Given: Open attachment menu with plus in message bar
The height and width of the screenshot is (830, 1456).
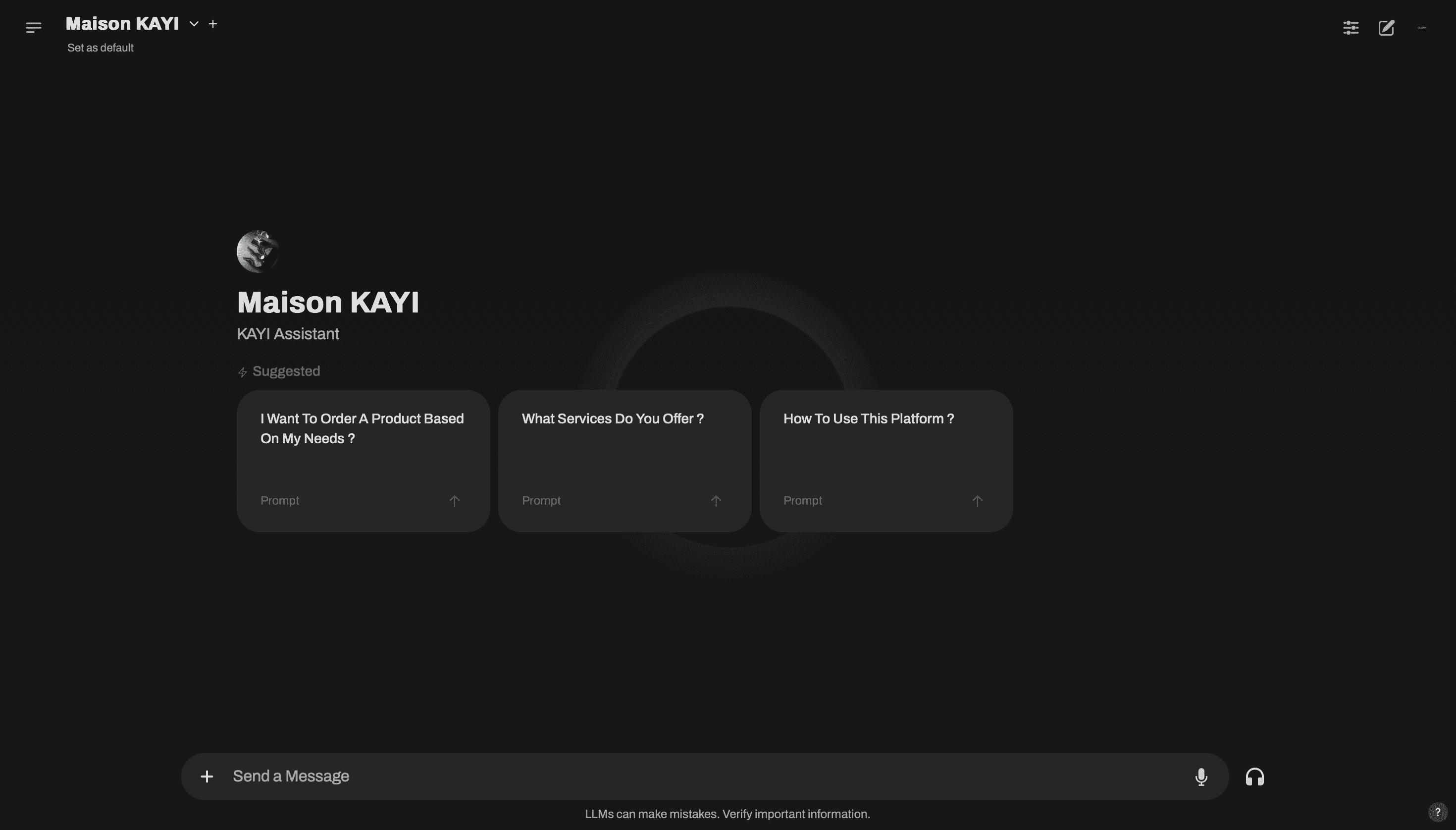Looking at the screenshot, I should [x=207, y=777].
